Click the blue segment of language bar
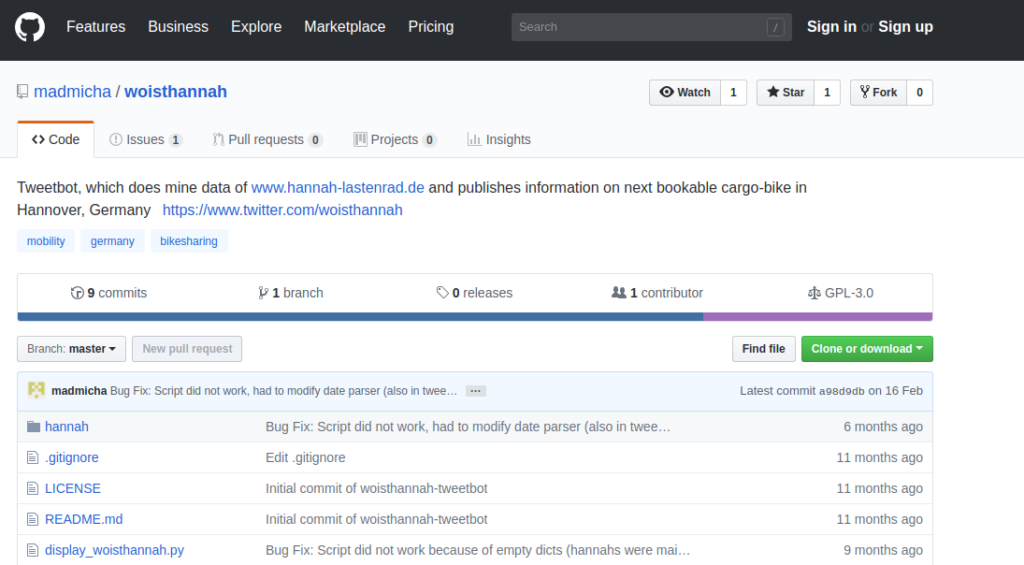Image resolution: width=1024 pixels, height=565 pixels. (x=360, y=317)
